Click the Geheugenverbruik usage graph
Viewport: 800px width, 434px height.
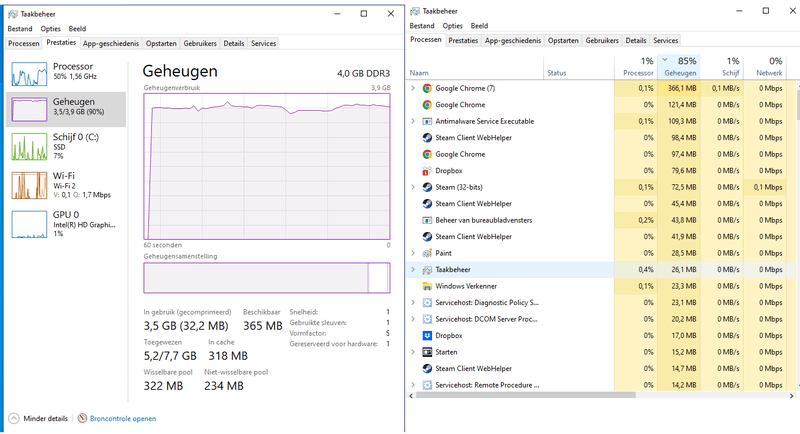(x=267, y=166)
